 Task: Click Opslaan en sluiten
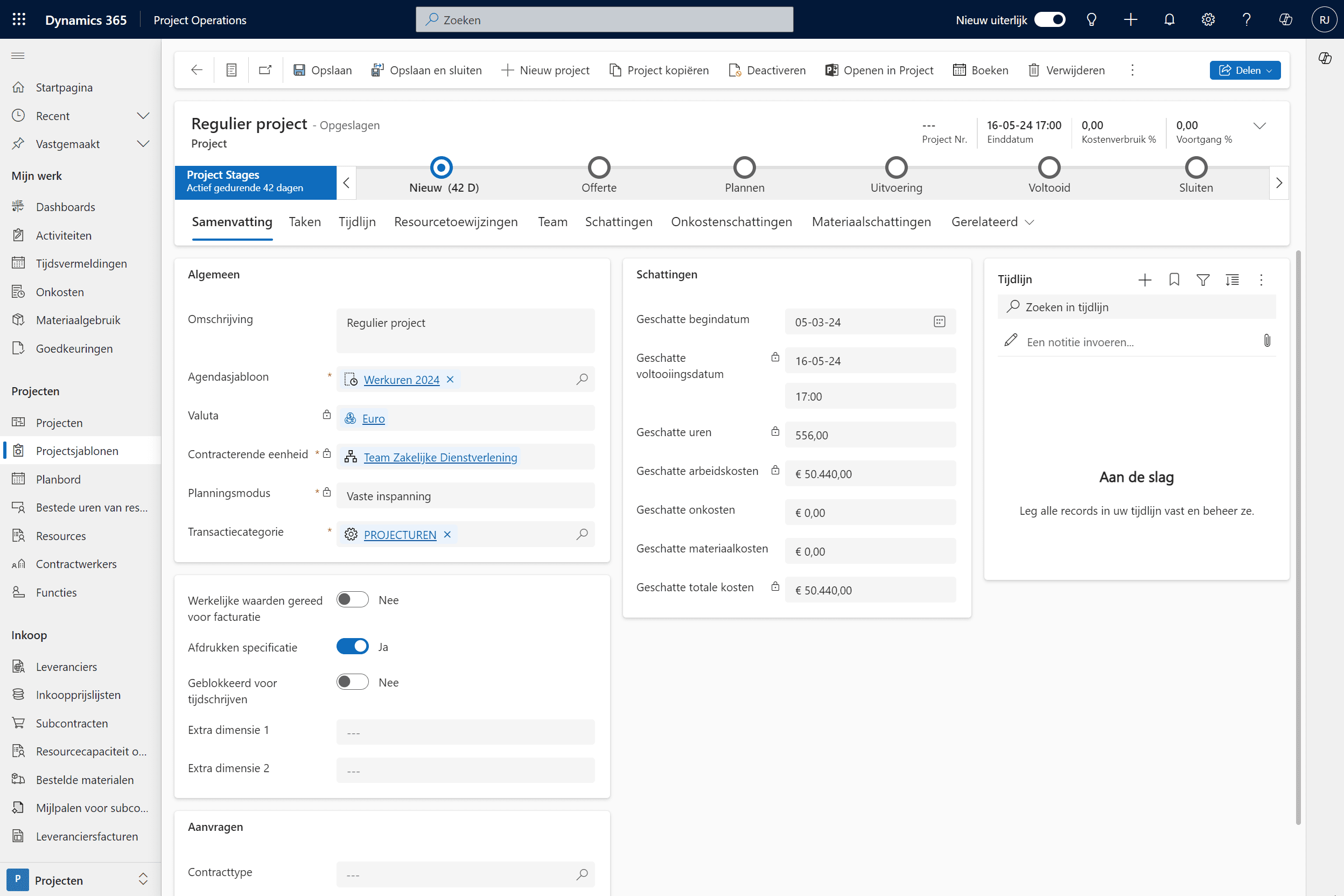click(426, 69)
